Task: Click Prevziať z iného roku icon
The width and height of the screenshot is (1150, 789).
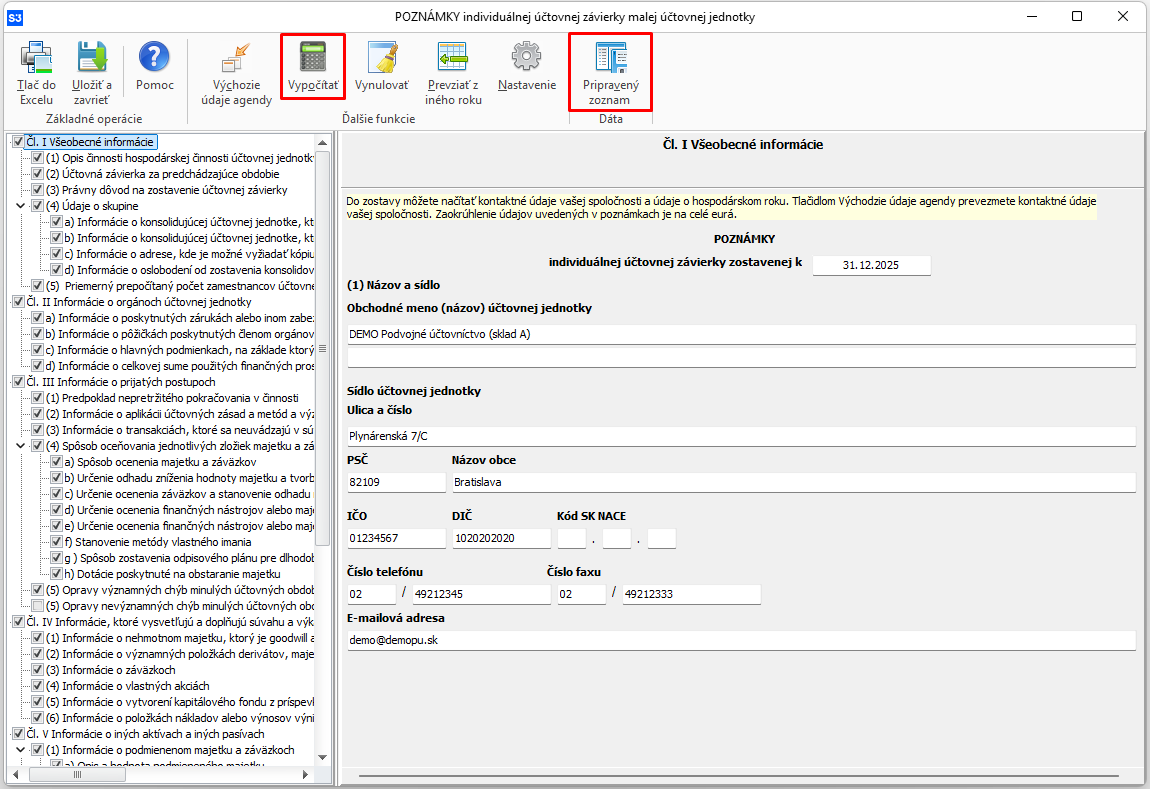Action: (453, 58)
